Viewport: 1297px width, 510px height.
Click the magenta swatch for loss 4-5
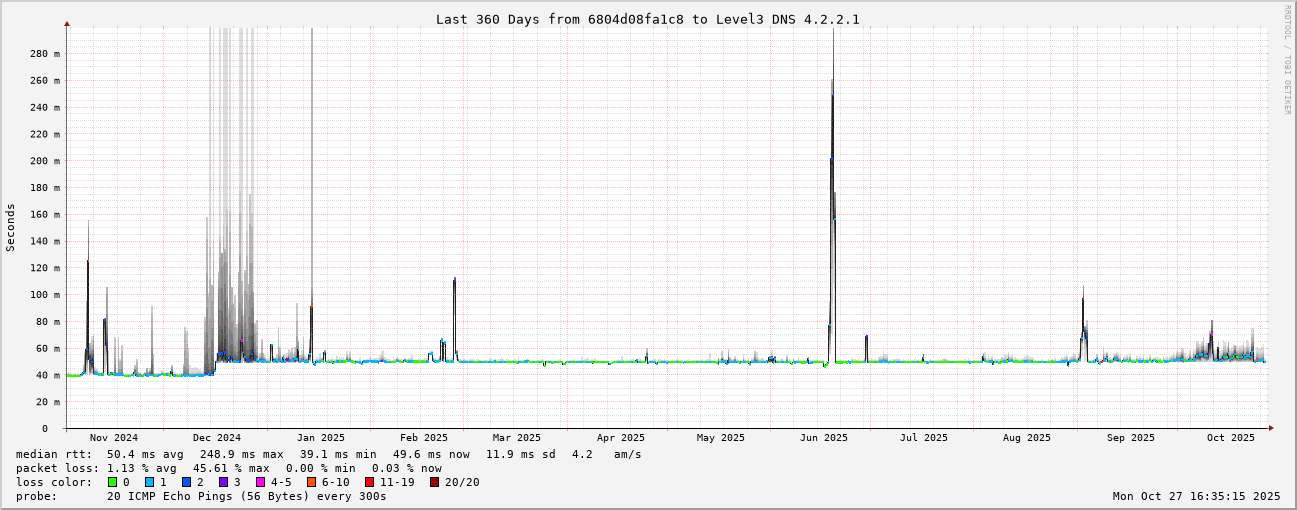(260, 482)
